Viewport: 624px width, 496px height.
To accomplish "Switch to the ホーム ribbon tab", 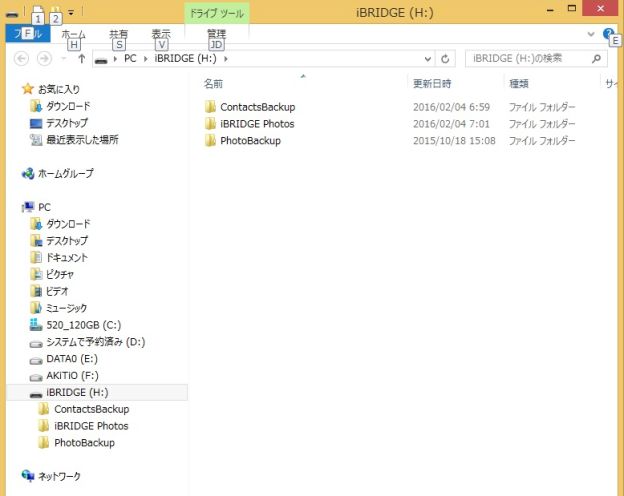I will point(74,34).
